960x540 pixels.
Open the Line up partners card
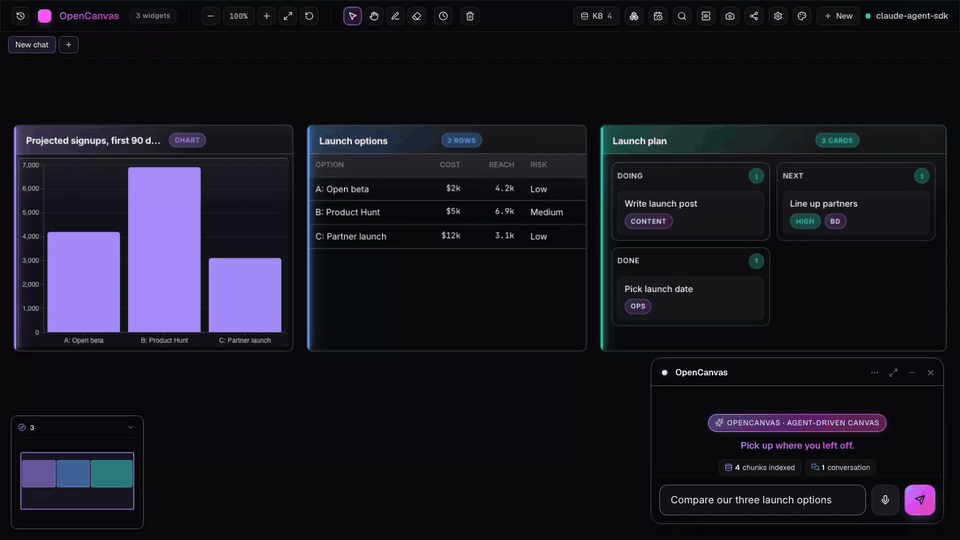click(855, 212)
